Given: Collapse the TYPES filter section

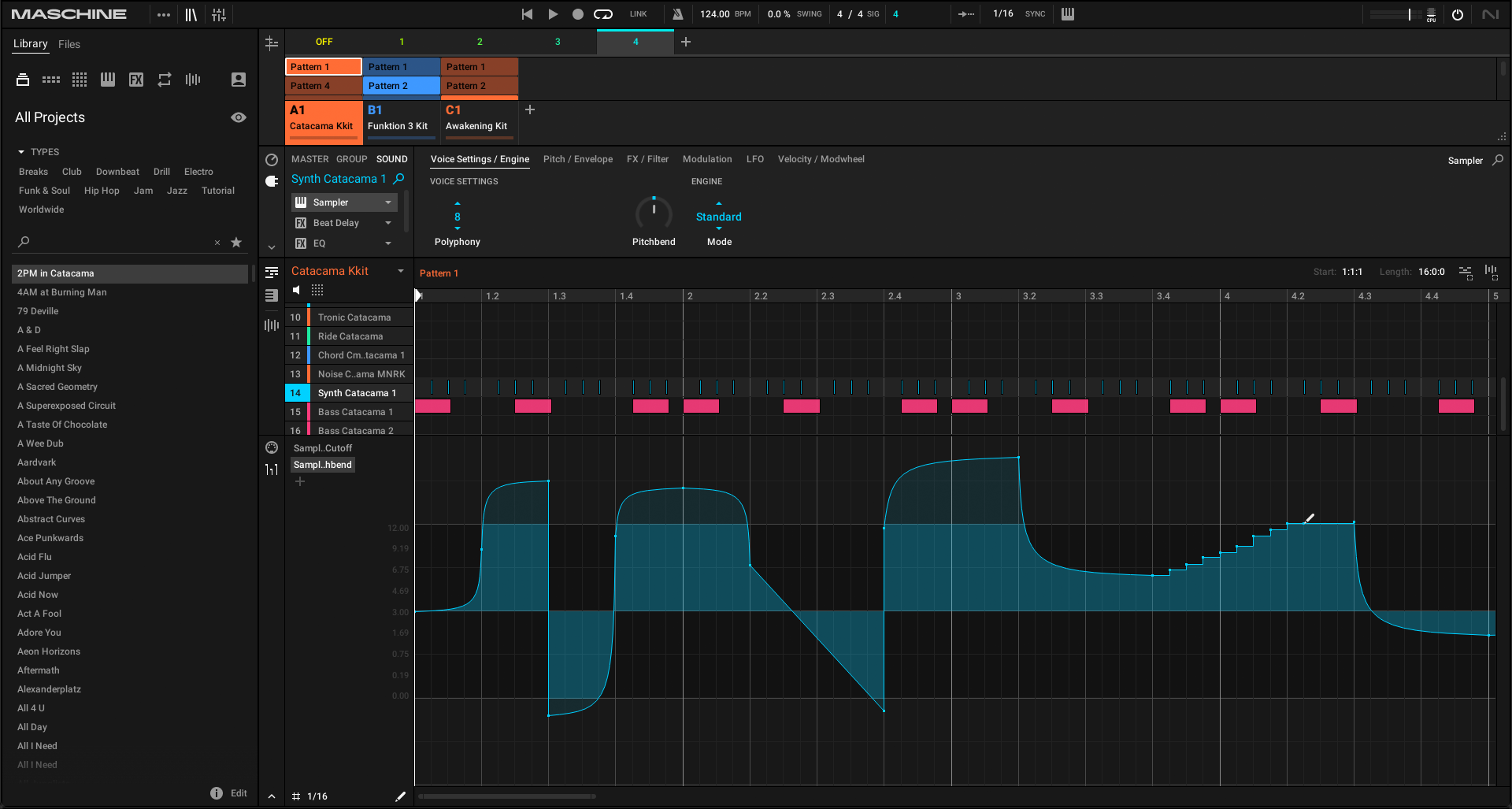Looking at the screenshot, I should point(21,152).
